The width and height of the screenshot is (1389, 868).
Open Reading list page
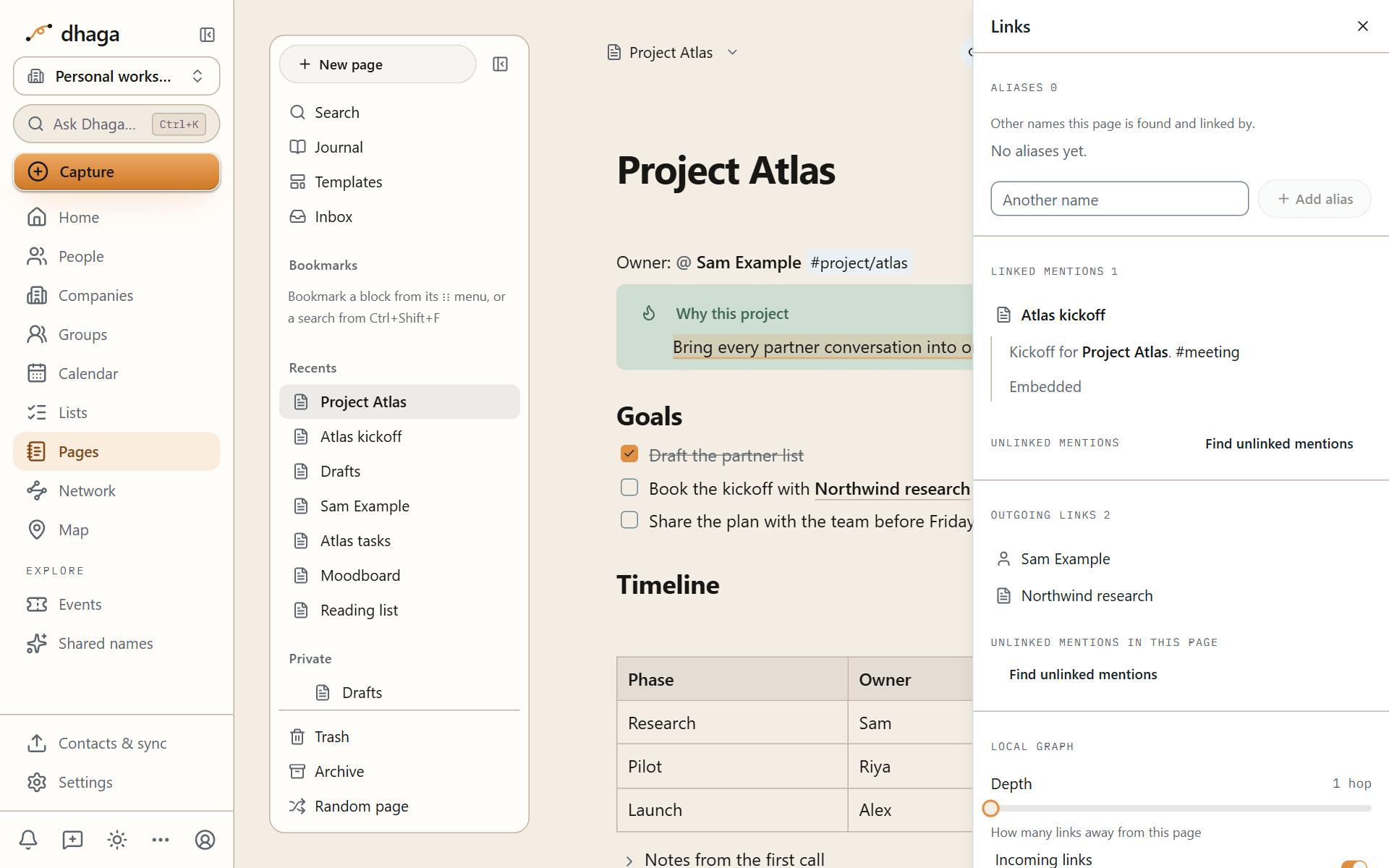[399, 610]
